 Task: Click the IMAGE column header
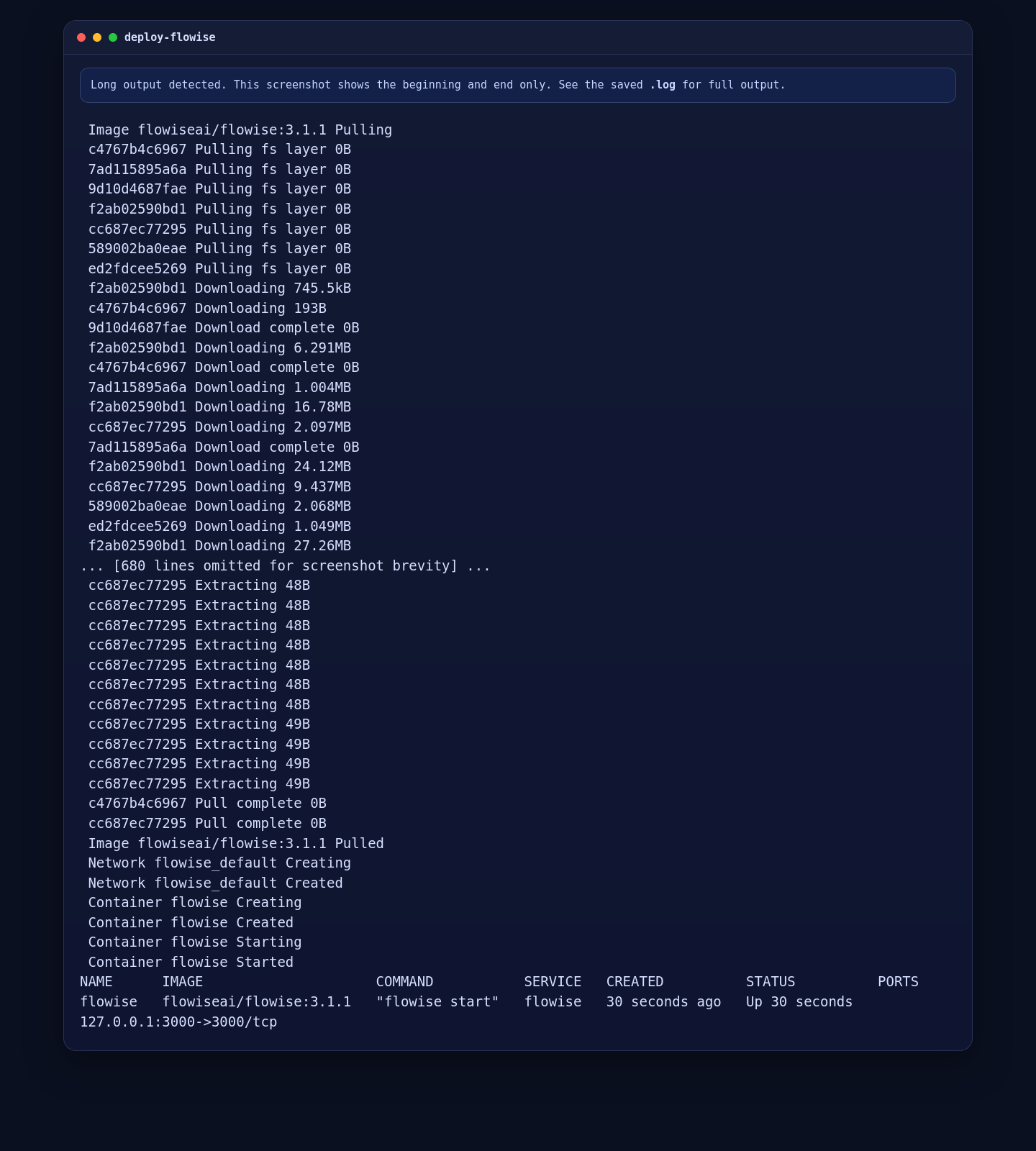pos(183,982)
